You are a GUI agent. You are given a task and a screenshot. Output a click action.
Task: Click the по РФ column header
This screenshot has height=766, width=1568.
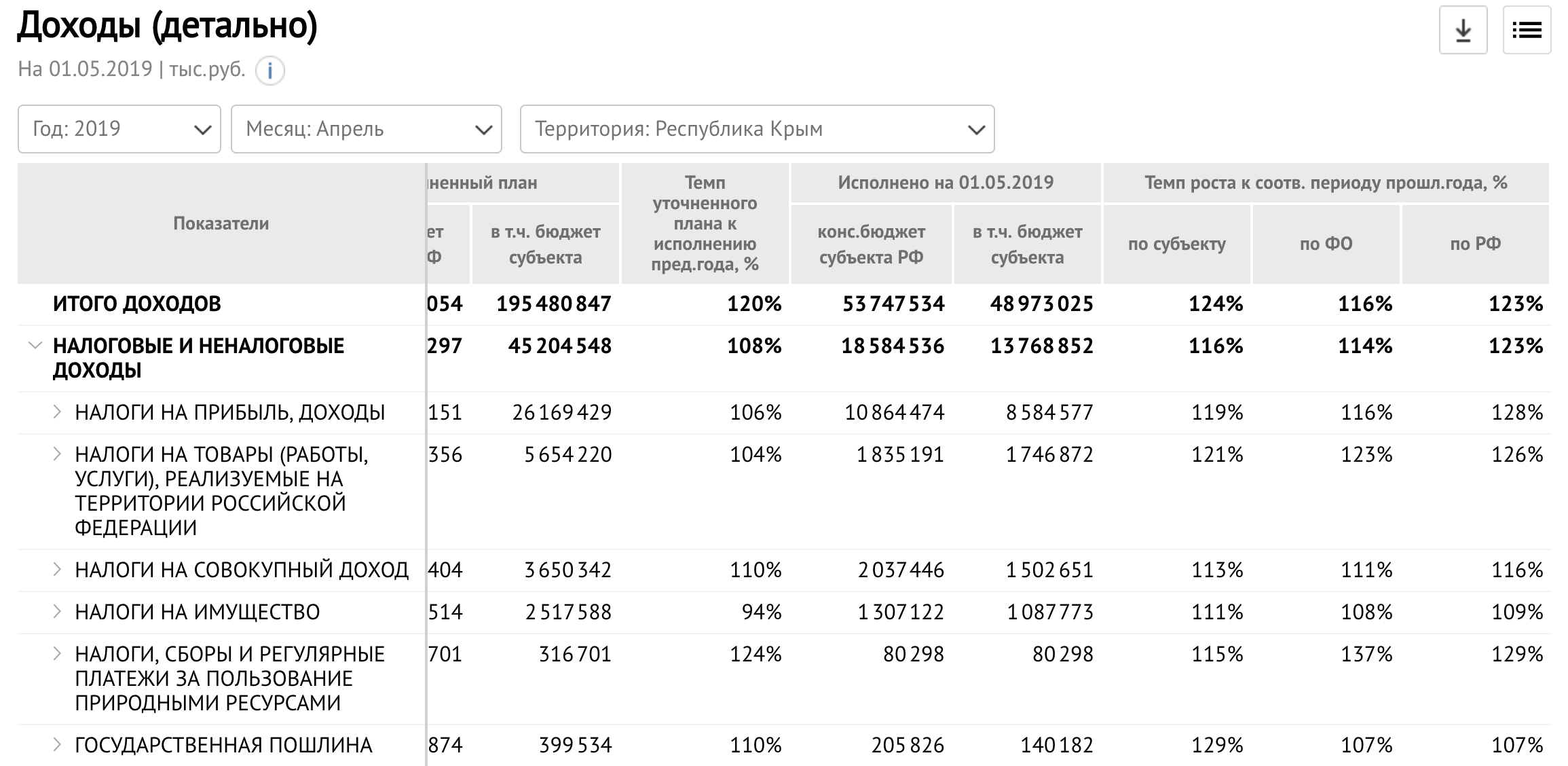(1475, 244)
